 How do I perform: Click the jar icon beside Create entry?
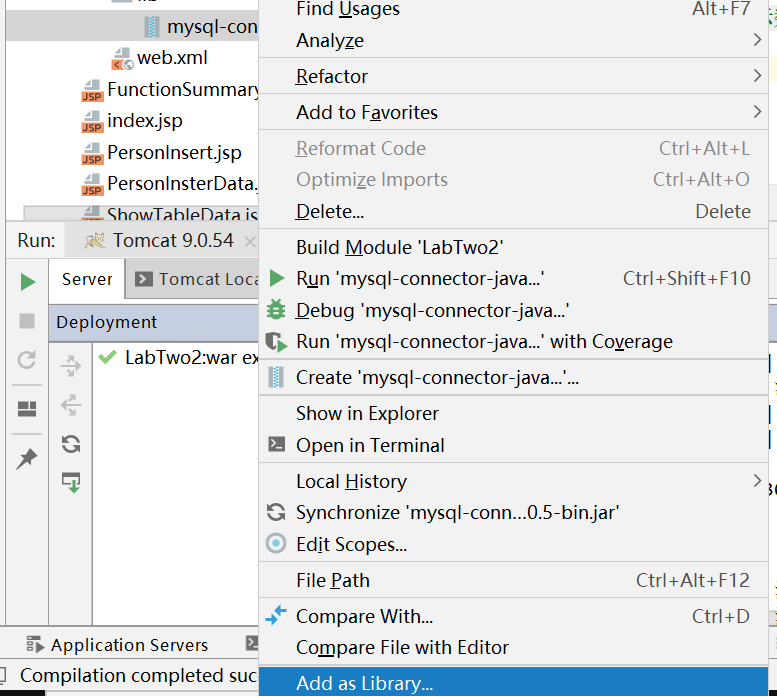point(276,377)
